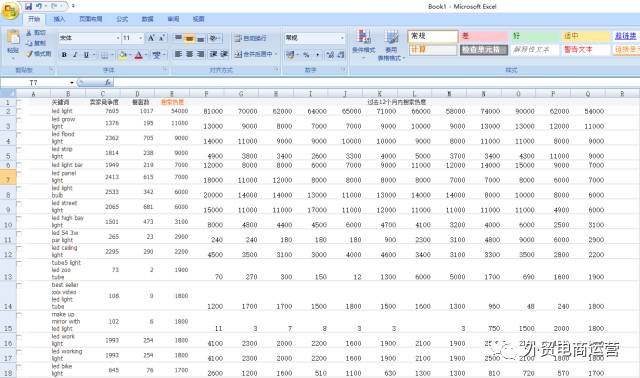Expand merge and center (合并后居中) dropdown arrow
Viewport: 640px width, 378px height.
(x=276, y=54)
